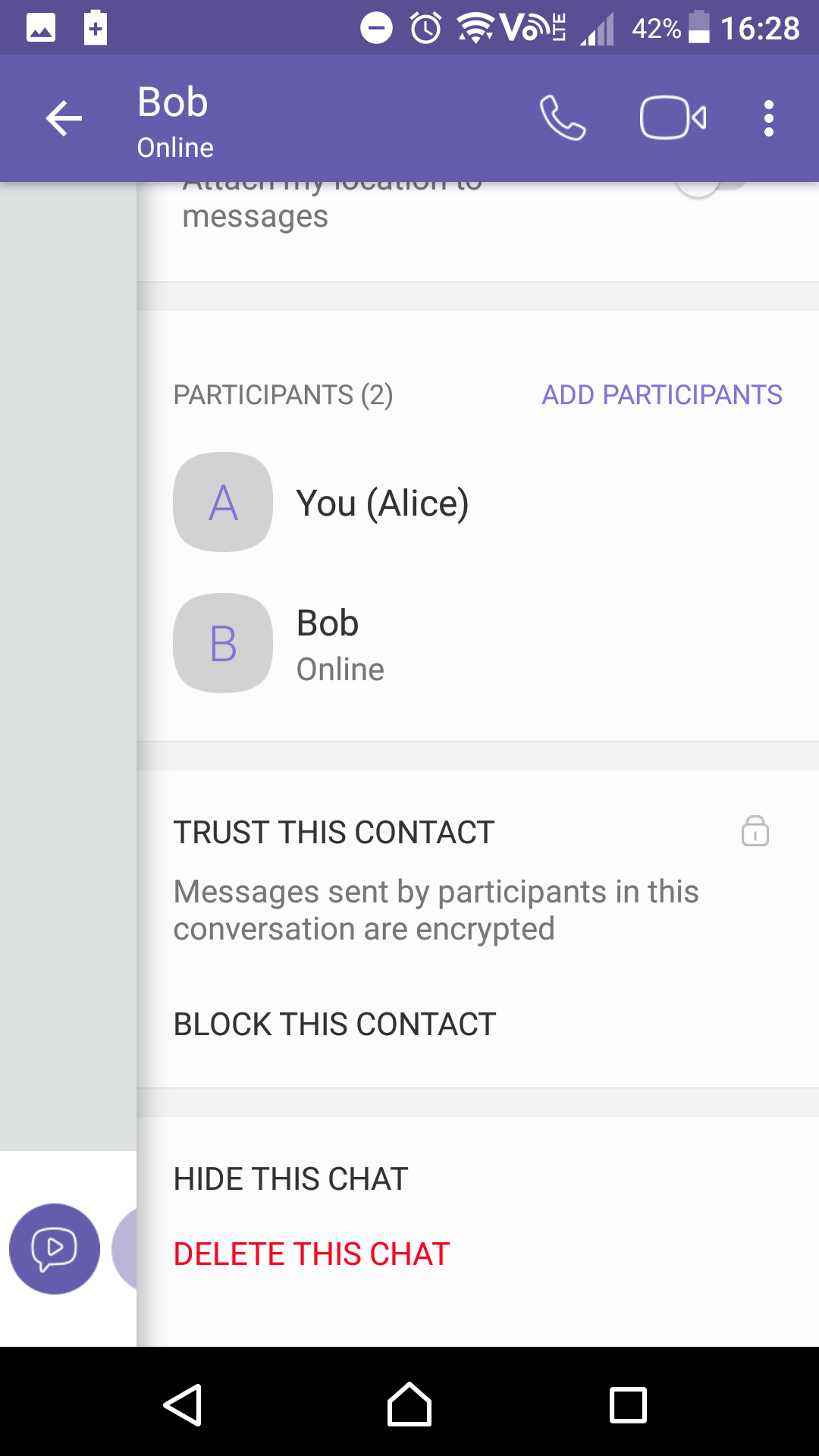Open You (Alice) participant entry
Screen dimensions: 819x1456
[x=382, y=504]
